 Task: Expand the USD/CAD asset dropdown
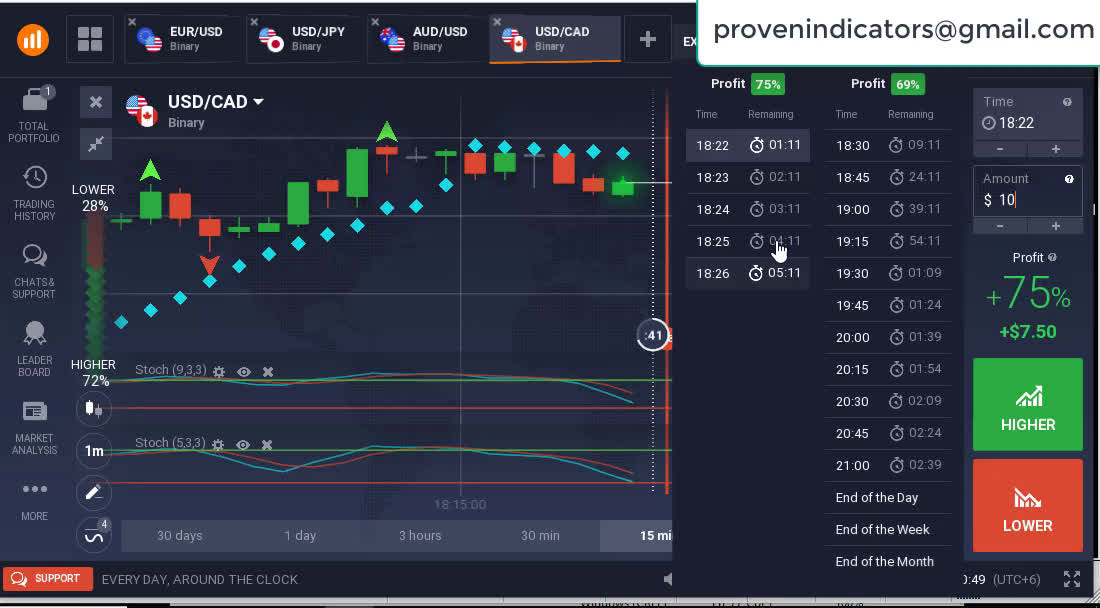tap(258, 102)
